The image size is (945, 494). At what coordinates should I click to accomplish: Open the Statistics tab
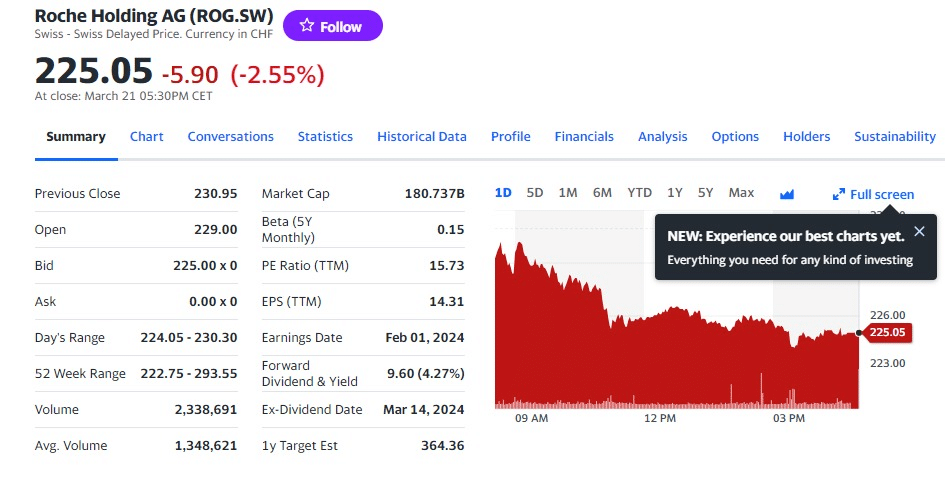pyautogui.click(x=325, y=137)
